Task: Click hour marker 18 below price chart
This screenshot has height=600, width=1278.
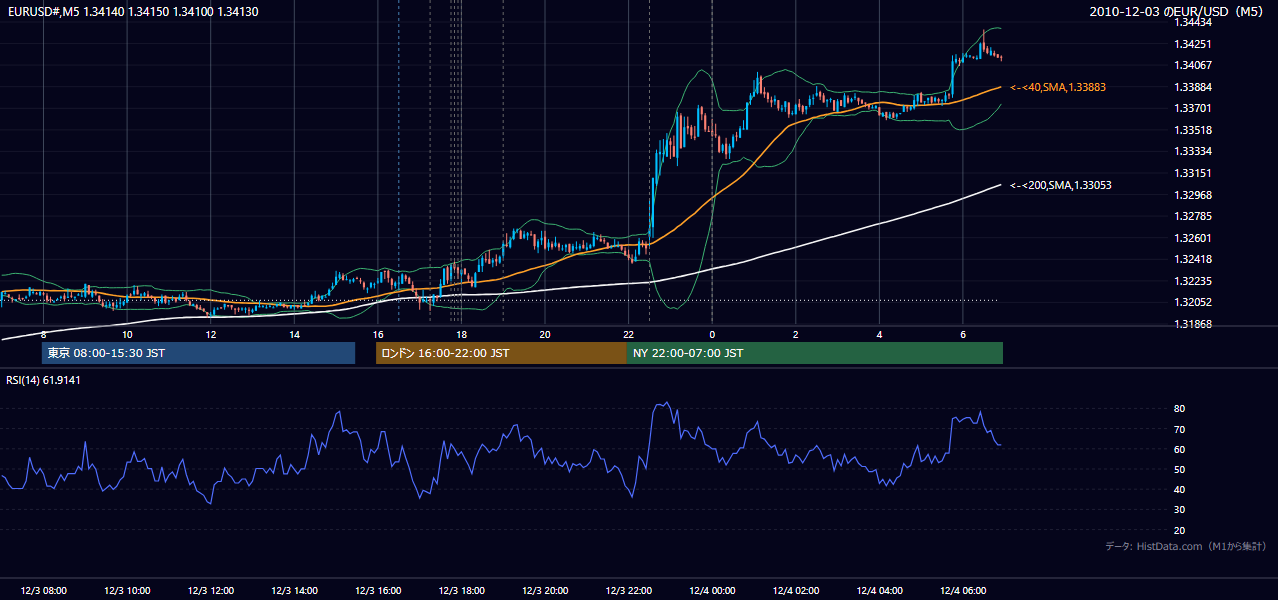Action: (461, 334)
